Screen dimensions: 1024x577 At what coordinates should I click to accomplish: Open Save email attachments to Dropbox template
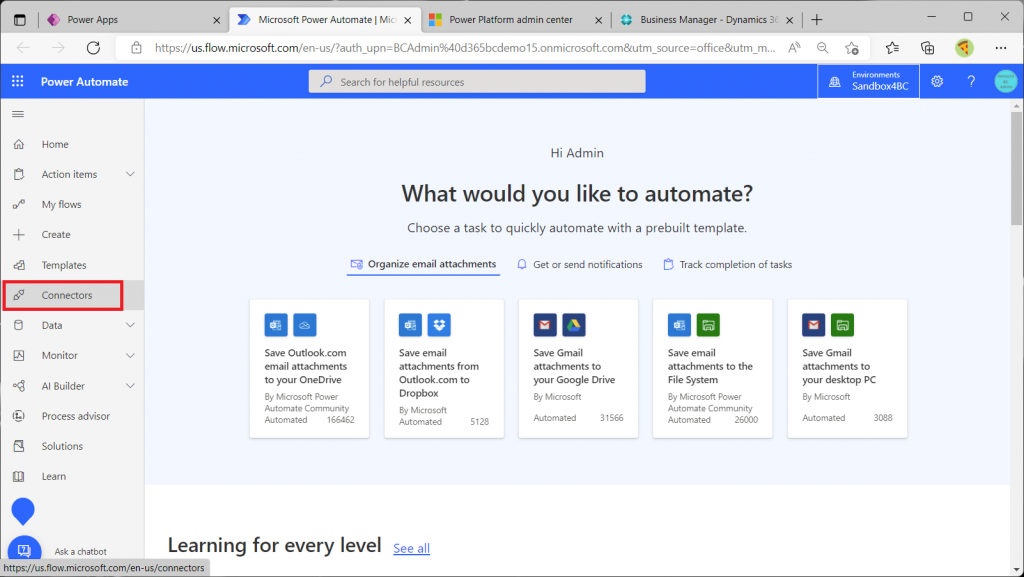click(x=444, y=369)
